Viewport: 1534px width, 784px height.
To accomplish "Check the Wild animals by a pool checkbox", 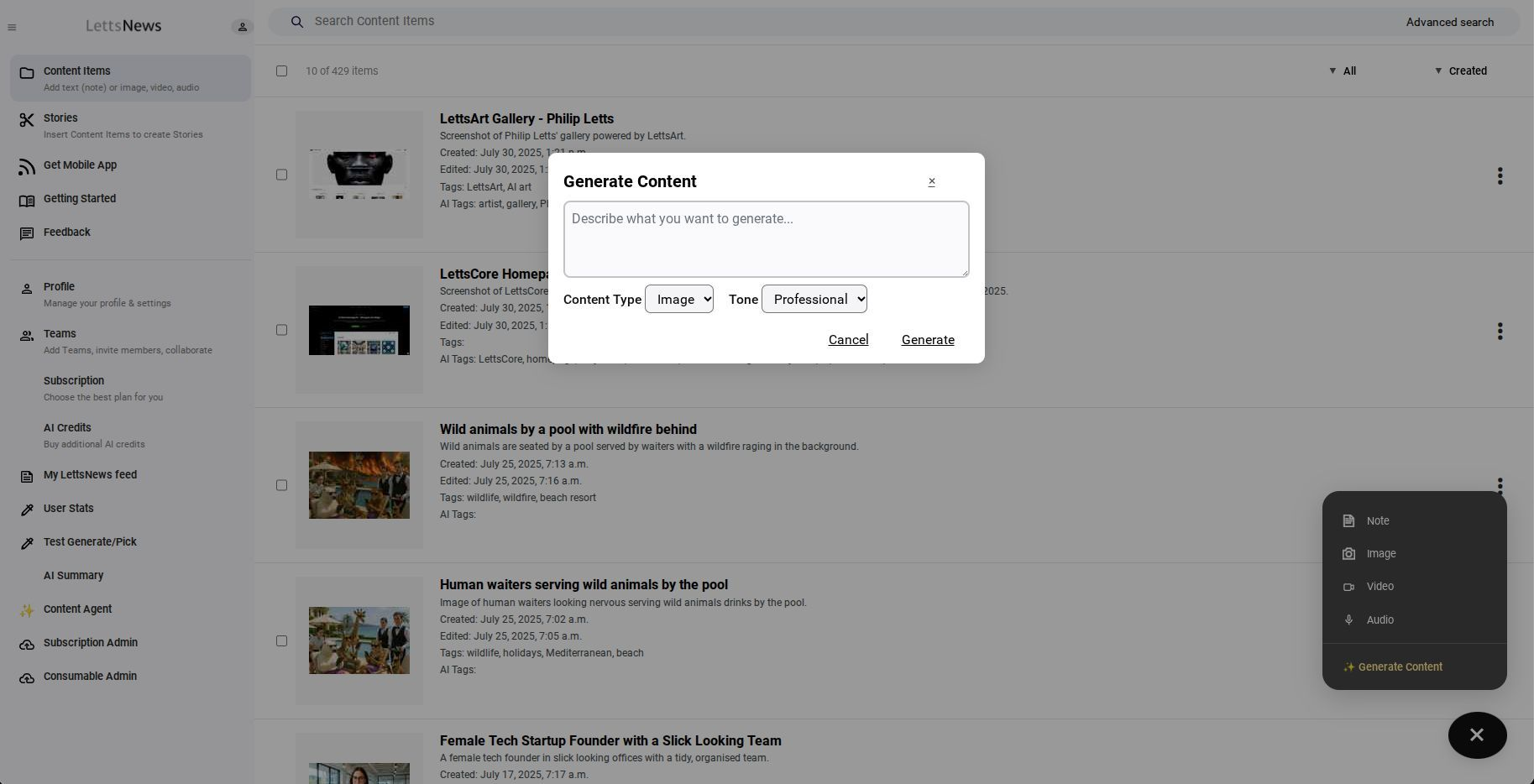I will (282, 486).
